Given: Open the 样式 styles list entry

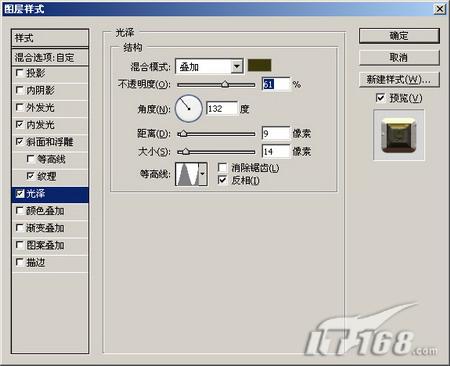Looking at the screenshot, I should [50, 38].
